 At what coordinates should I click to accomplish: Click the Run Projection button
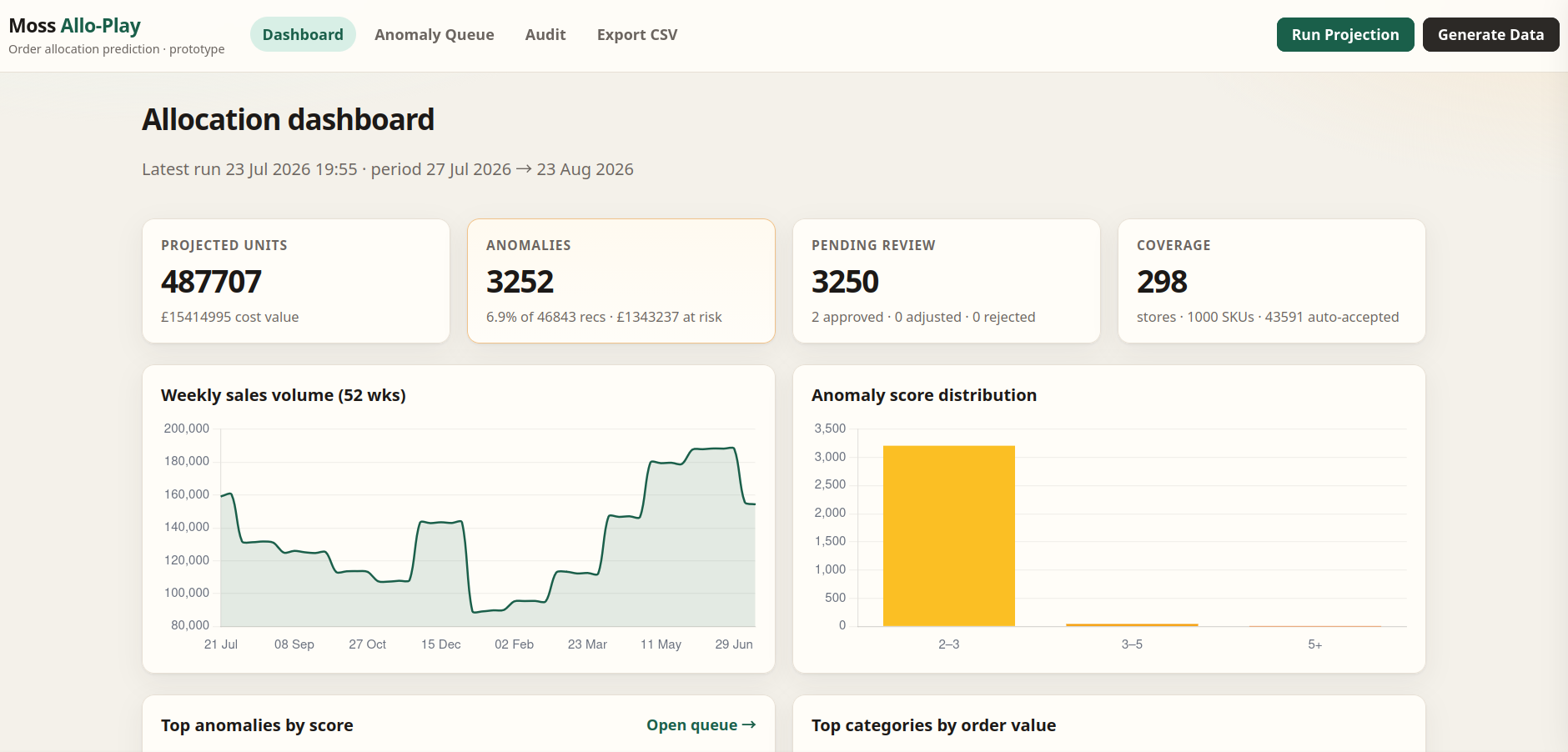point(1345,34)
